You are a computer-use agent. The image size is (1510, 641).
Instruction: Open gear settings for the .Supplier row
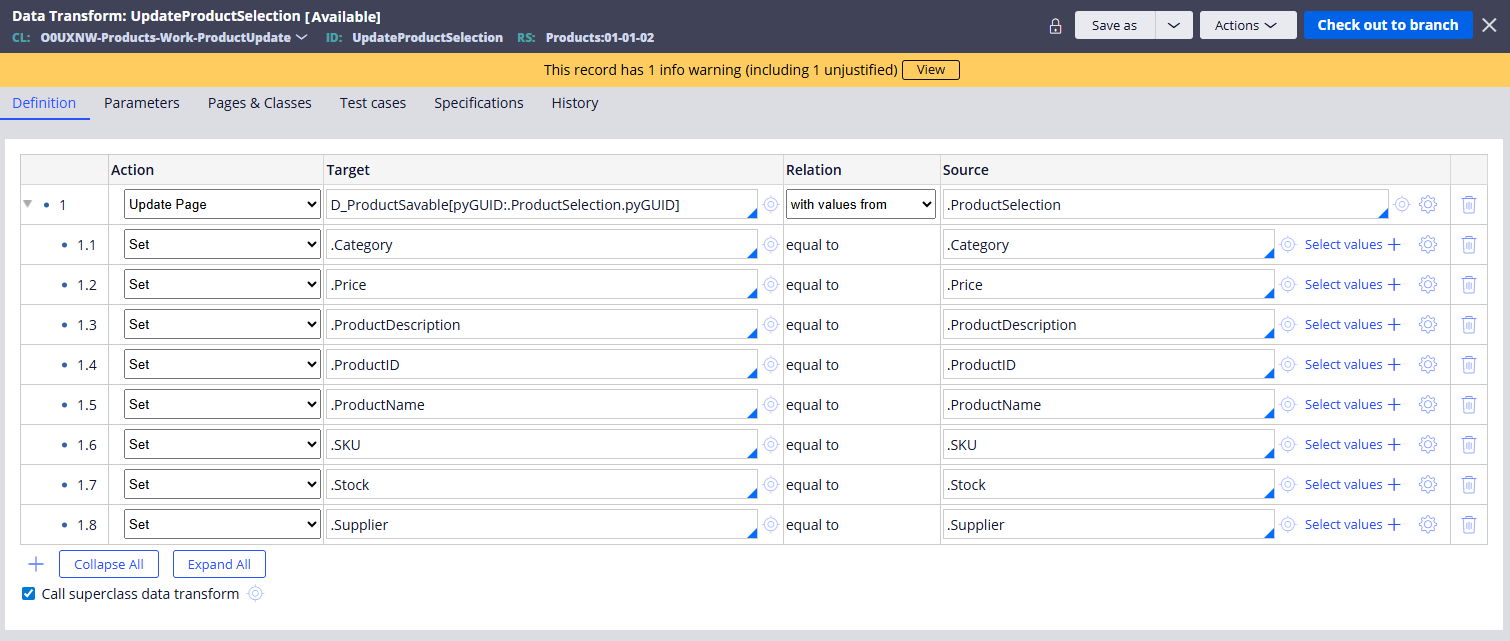pos(1428,525)
